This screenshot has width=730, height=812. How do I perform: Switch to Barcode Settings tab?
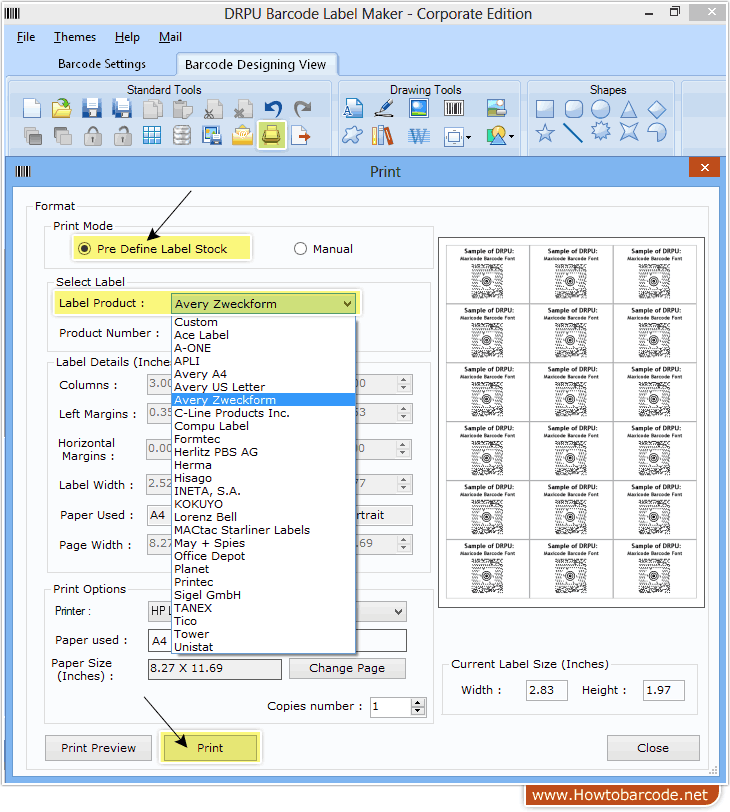[x=102, y=64]
